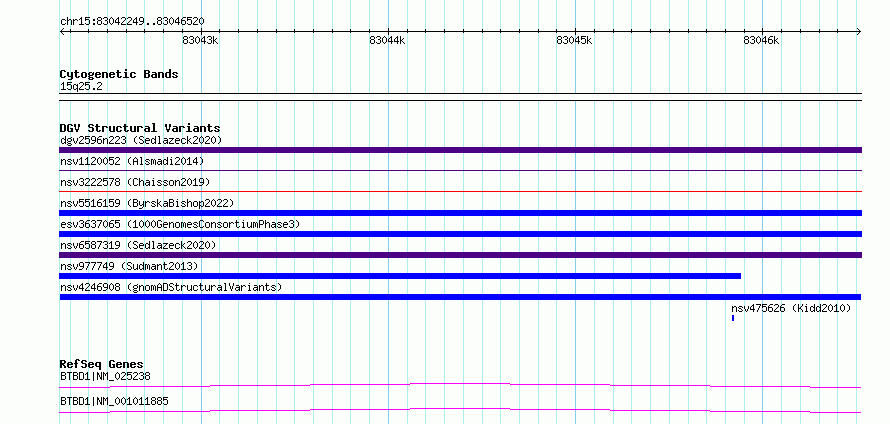Select the magenta BTBD1 NM_001011885 gene line
Image resolution: width=890 pixels, height=424 pixels.
point(460,410)
